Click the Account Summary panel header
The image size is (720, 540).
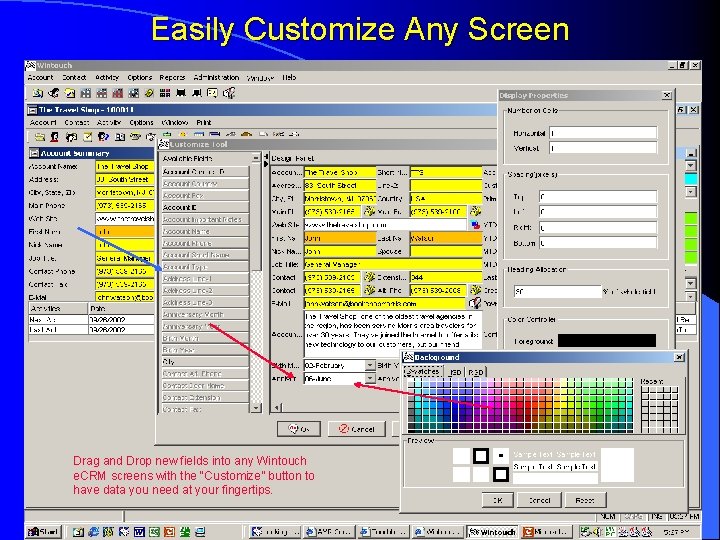pyautogui.click(x=91, y=153)
